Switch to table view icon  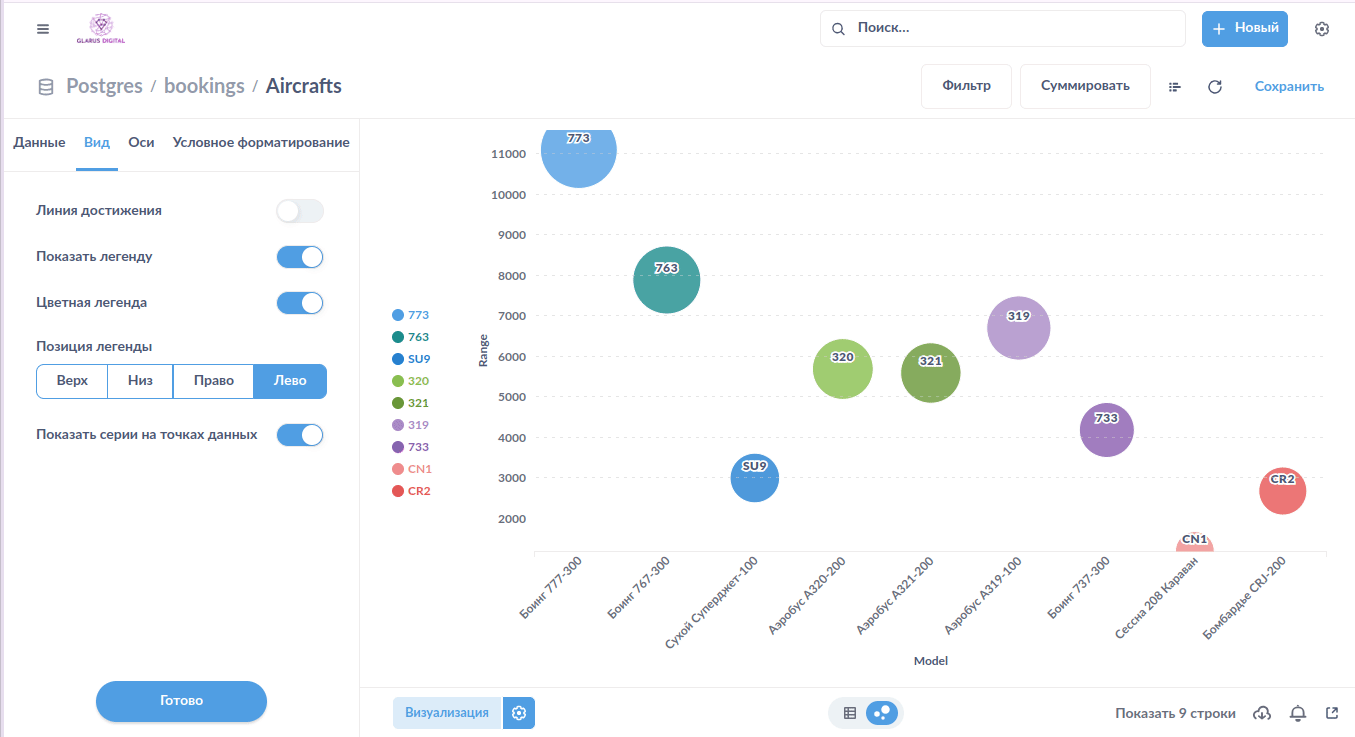850,713
